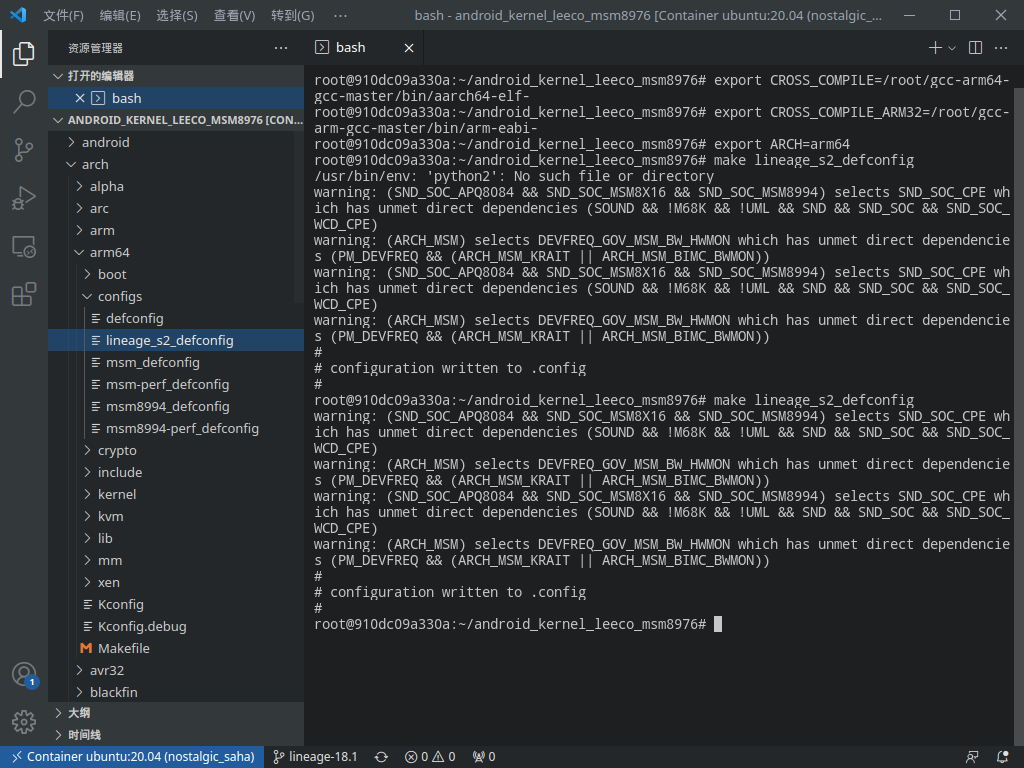
Task: Click errors and warnings count in status bar
Action: [x=429, y=757]
